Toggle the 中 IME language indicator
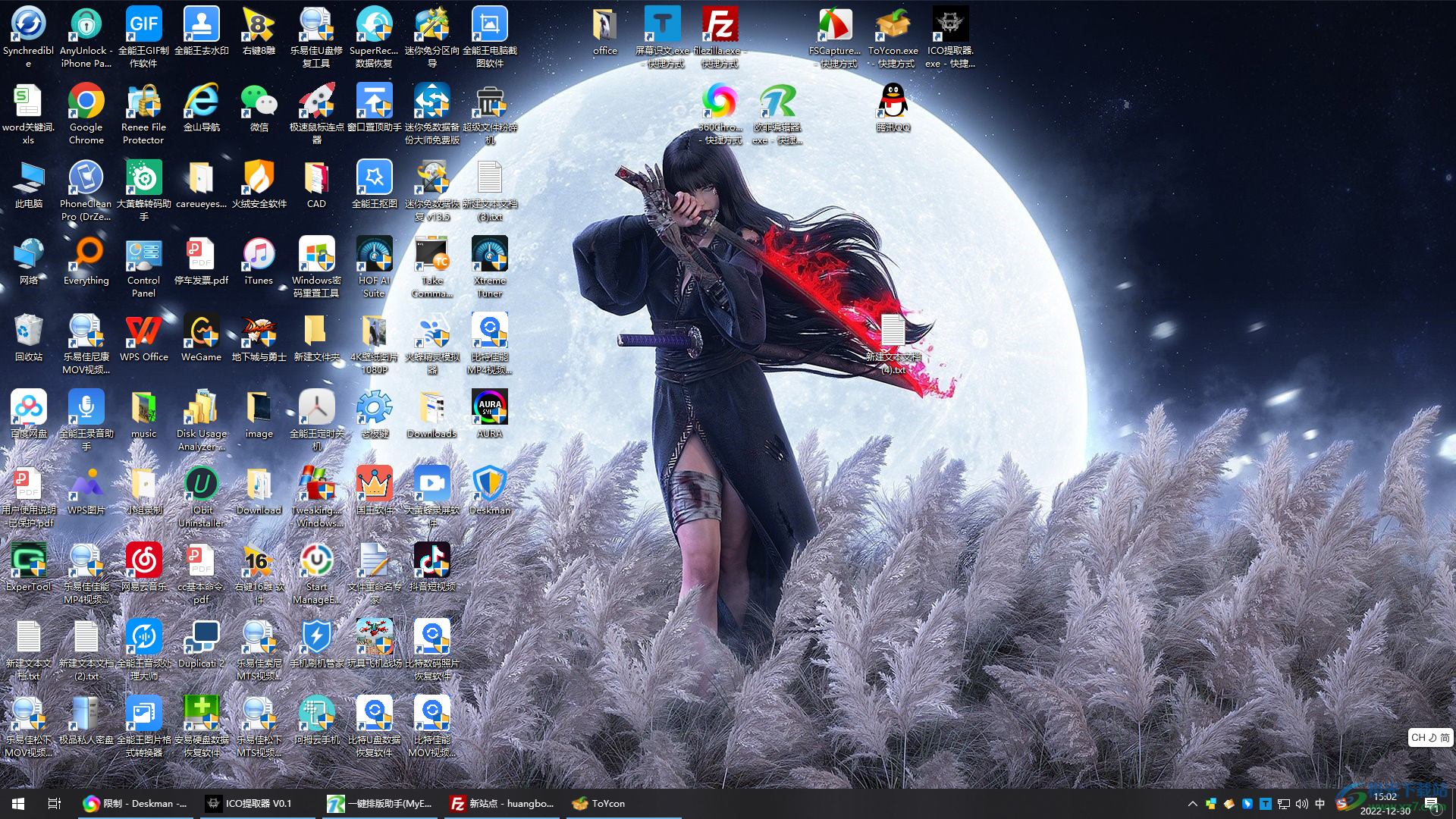The image size is (1456, 819). (x=1319, y=804)
